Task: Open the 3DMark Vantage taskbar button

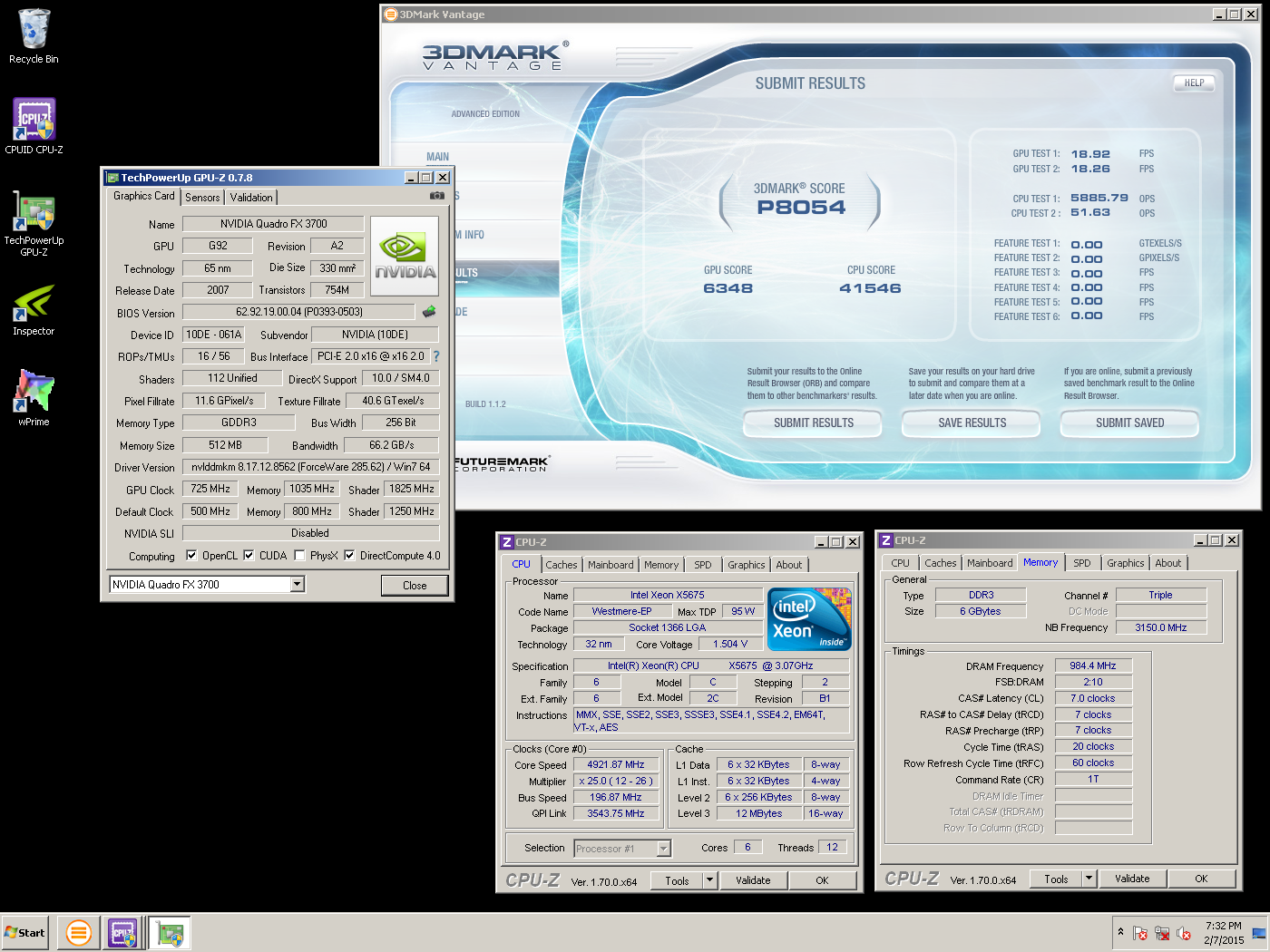Action: 79,932
